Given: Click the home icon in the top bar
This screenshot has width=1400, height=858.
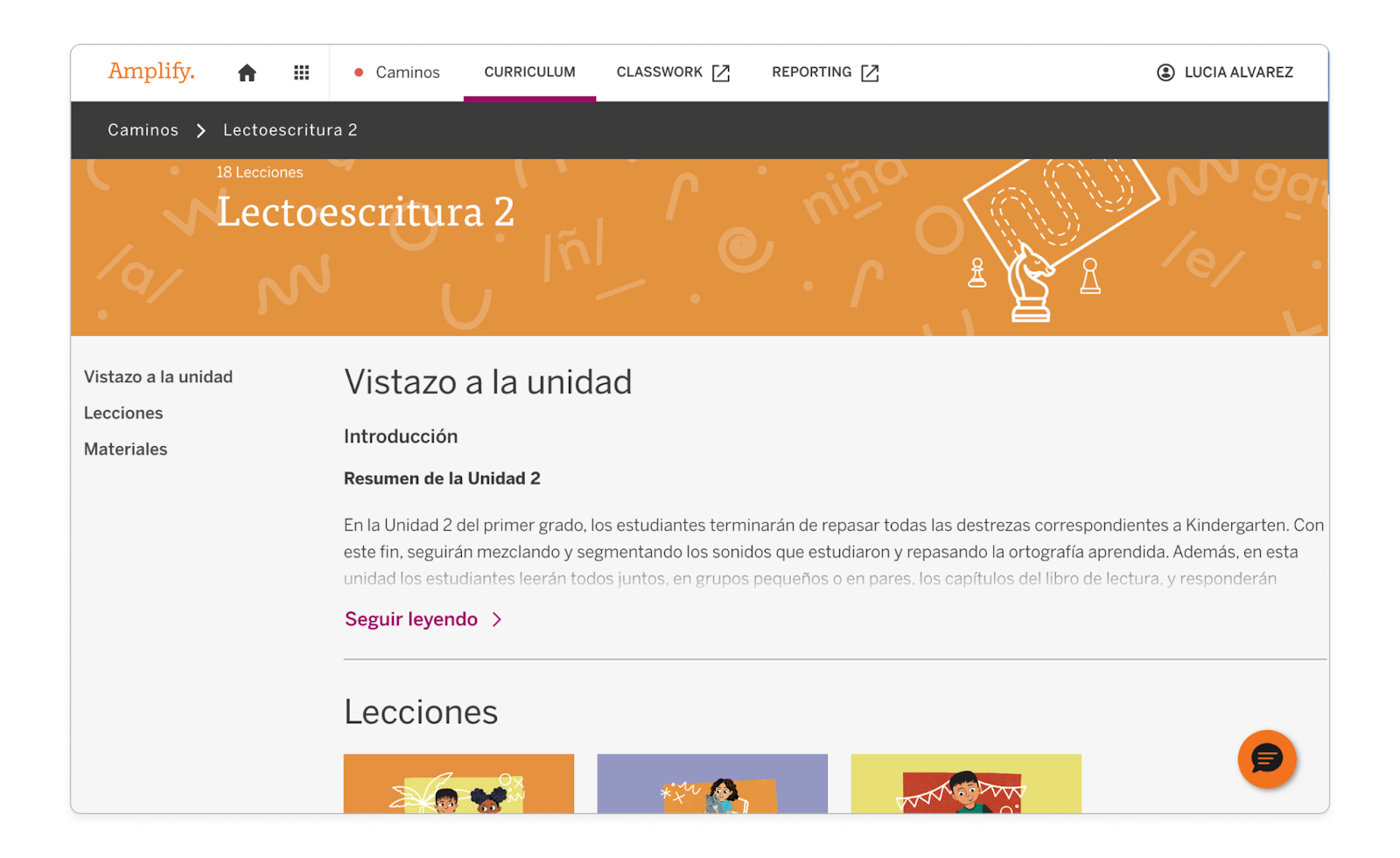Looking at the screenshot, I should click(x=247, y=72).
